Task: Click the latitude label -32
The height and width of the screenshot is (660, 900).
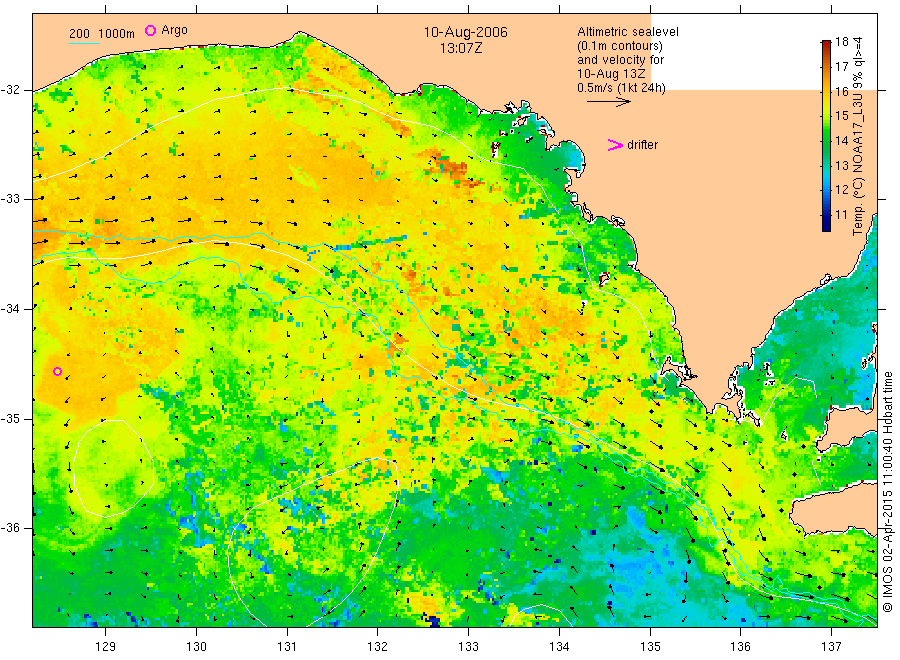Action: tap(10, 90)
